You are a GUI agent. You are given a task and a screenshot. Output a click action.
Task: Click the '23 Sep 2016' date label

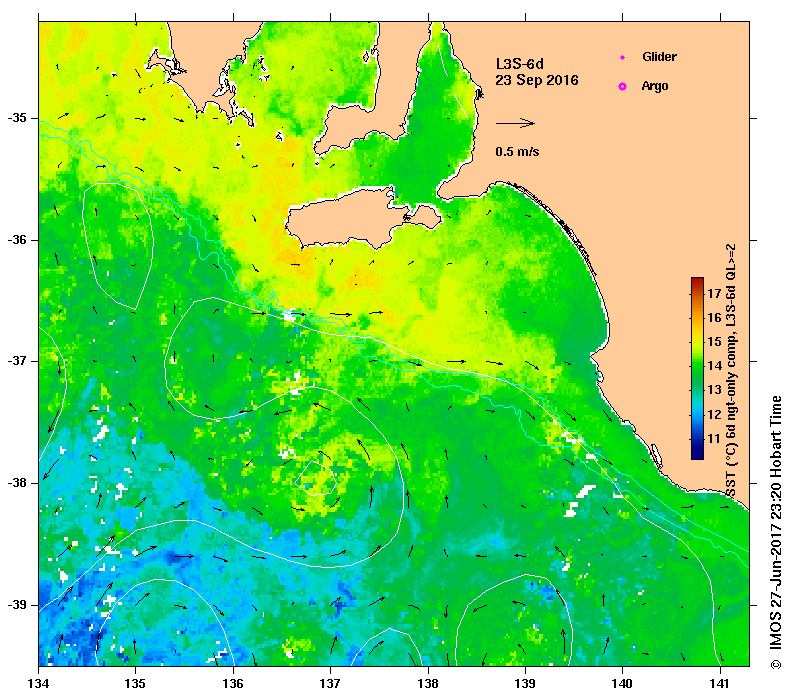click(537, 80)
